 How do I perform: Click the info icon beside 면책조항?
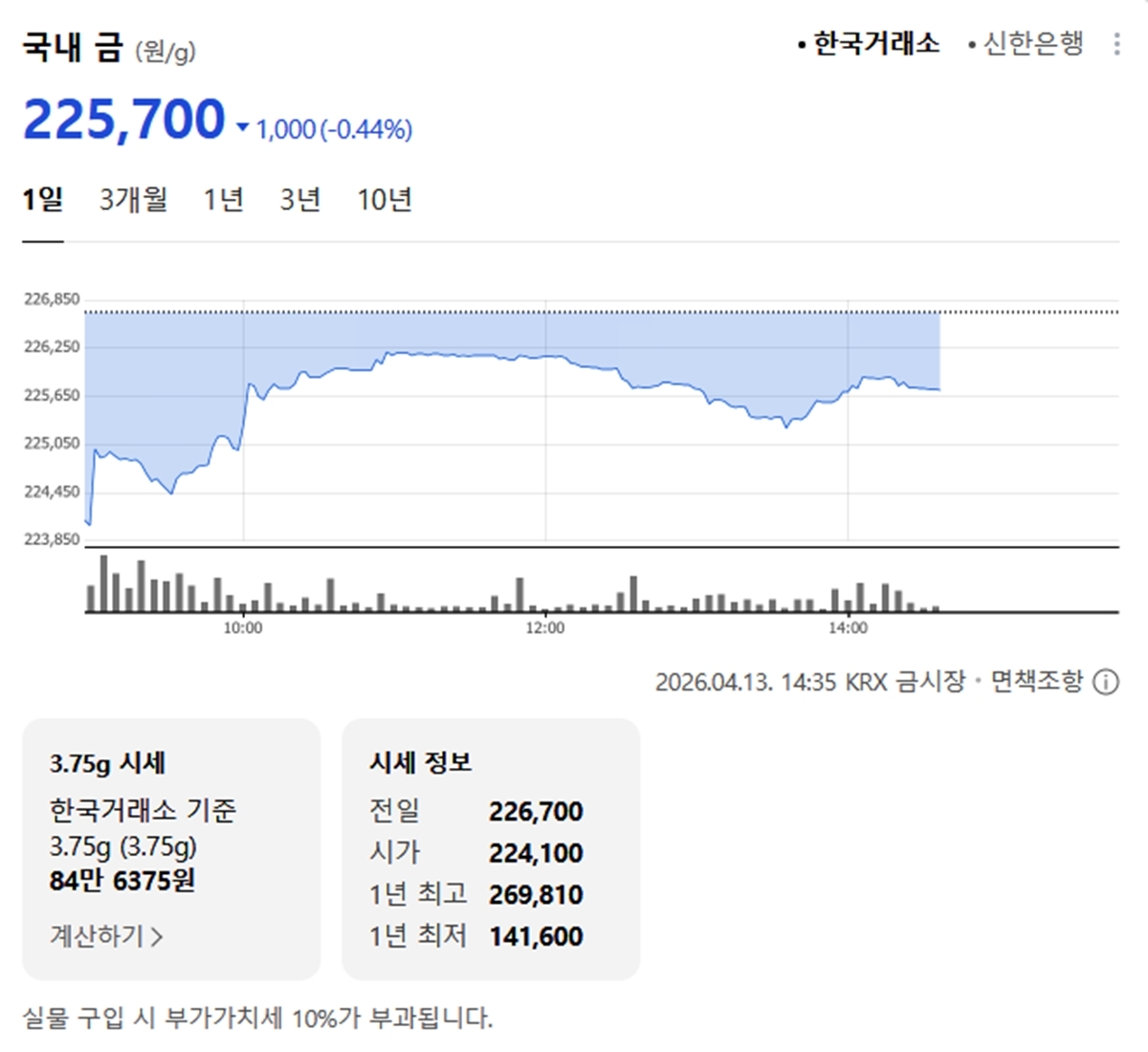1105,682
